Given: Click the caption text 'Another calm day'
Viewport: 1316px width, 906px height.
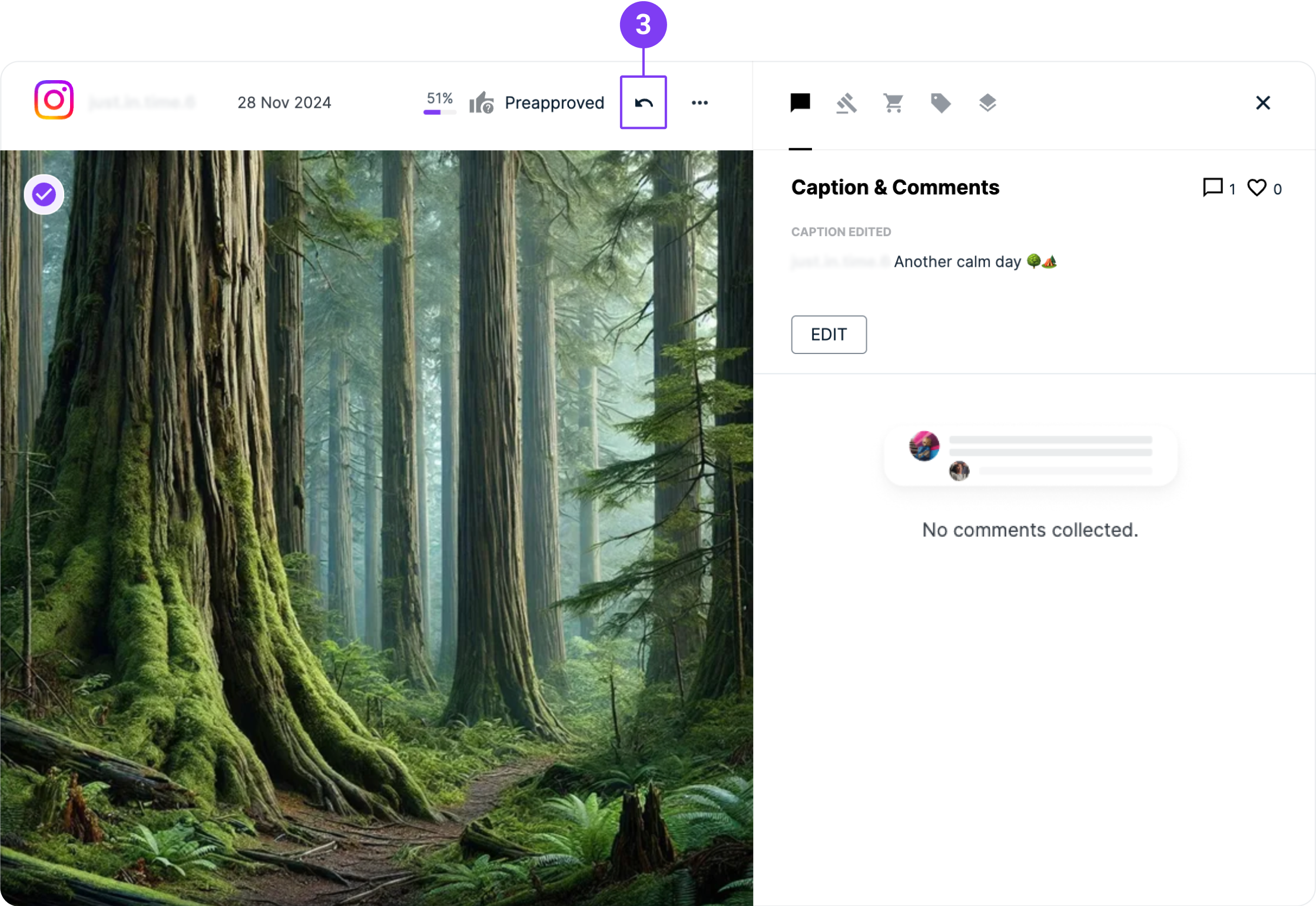Looking at the screenshot, I should 957,262.
